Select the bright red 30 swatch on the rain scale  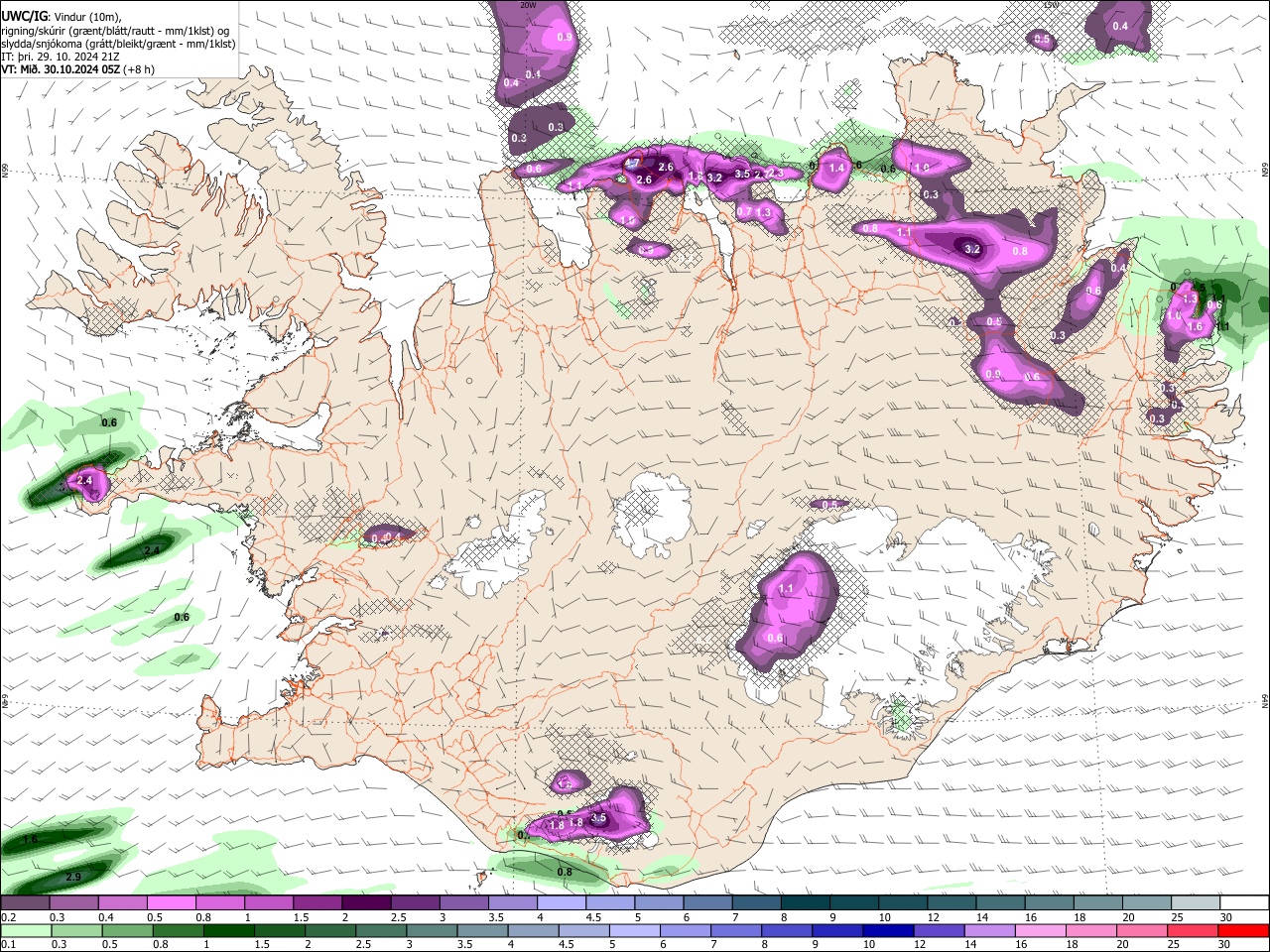(1244, 931)
